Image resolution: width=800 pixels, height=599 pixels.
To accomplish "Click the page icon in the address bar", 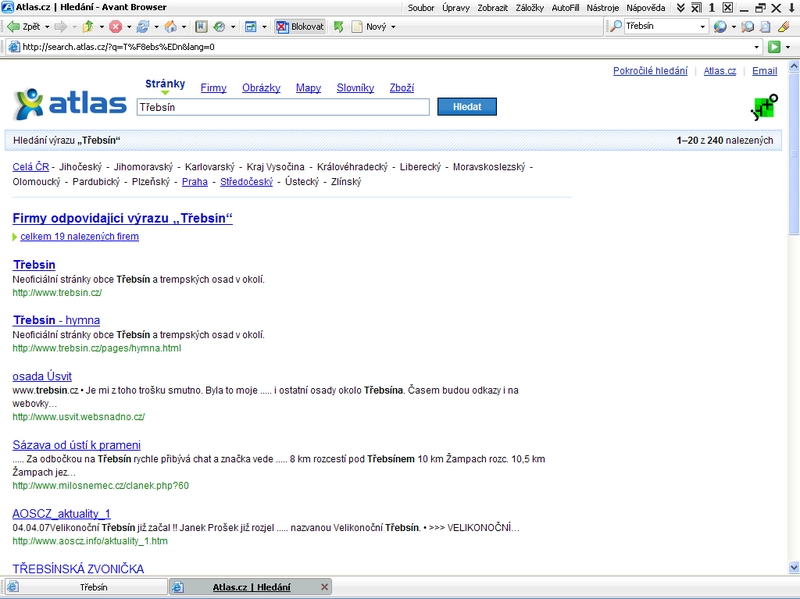I will pos(14,47).
